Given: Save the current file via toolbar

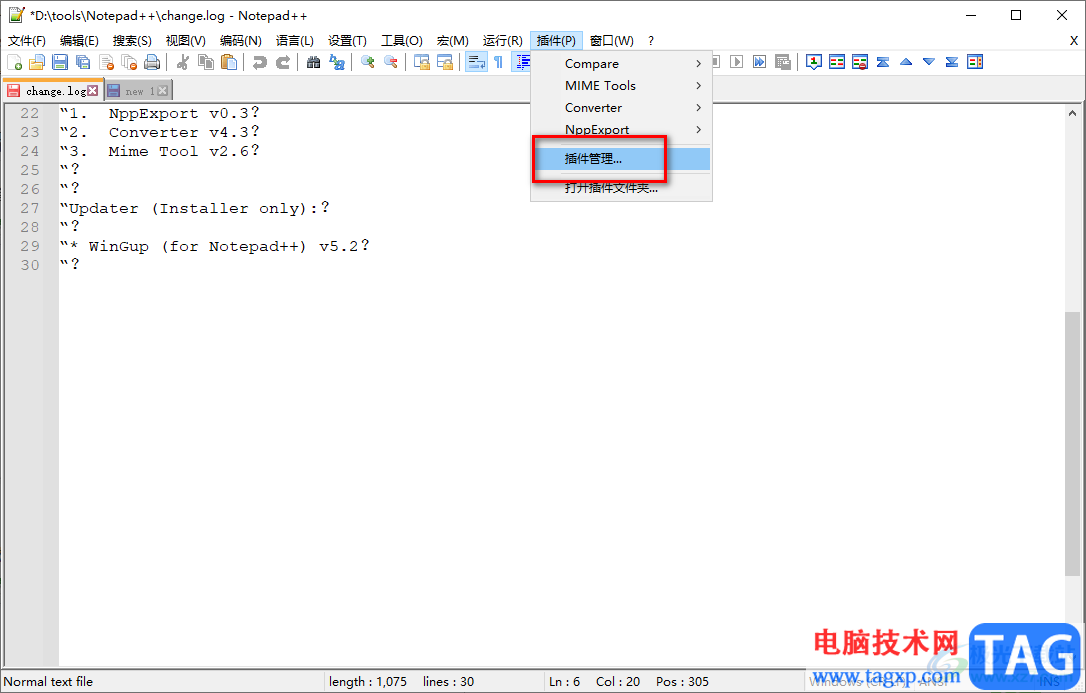Looking at the screenshot, I should [60, 62].
